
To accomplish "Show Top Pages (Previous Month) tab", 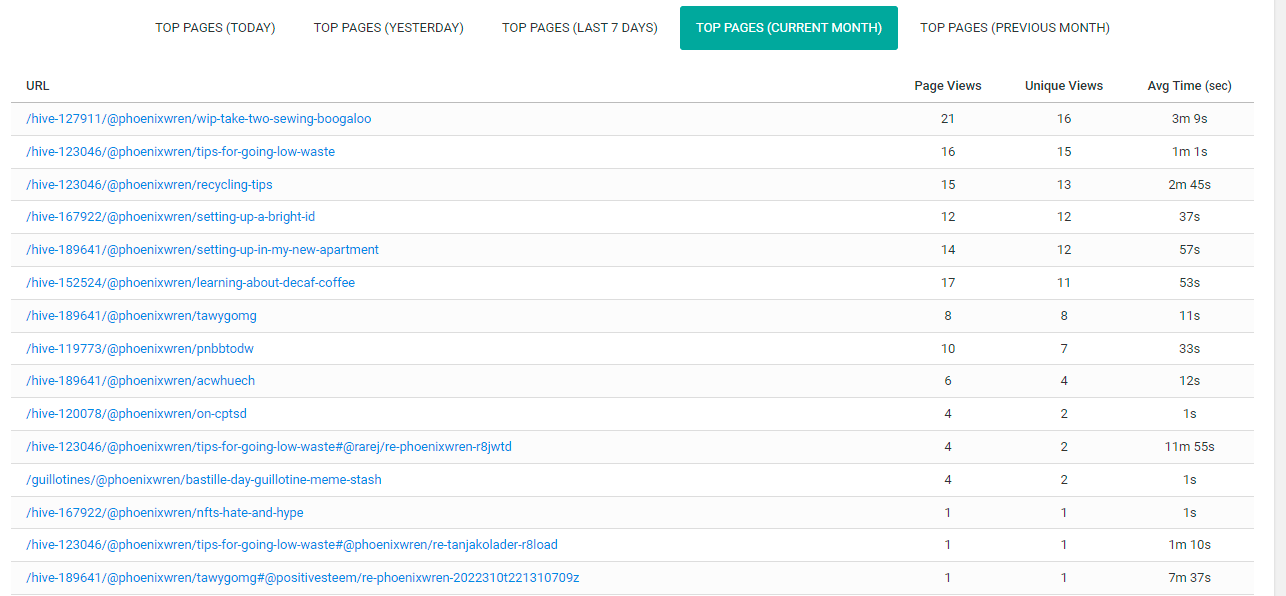I will (1015, 28).
